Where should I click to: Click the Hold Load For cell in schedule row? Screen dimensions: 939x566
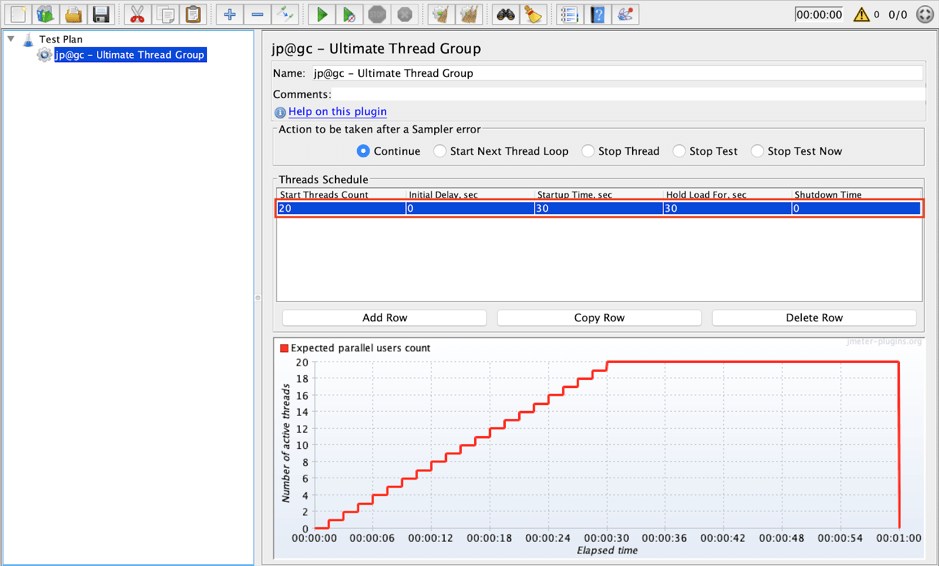tap(728, 208)
